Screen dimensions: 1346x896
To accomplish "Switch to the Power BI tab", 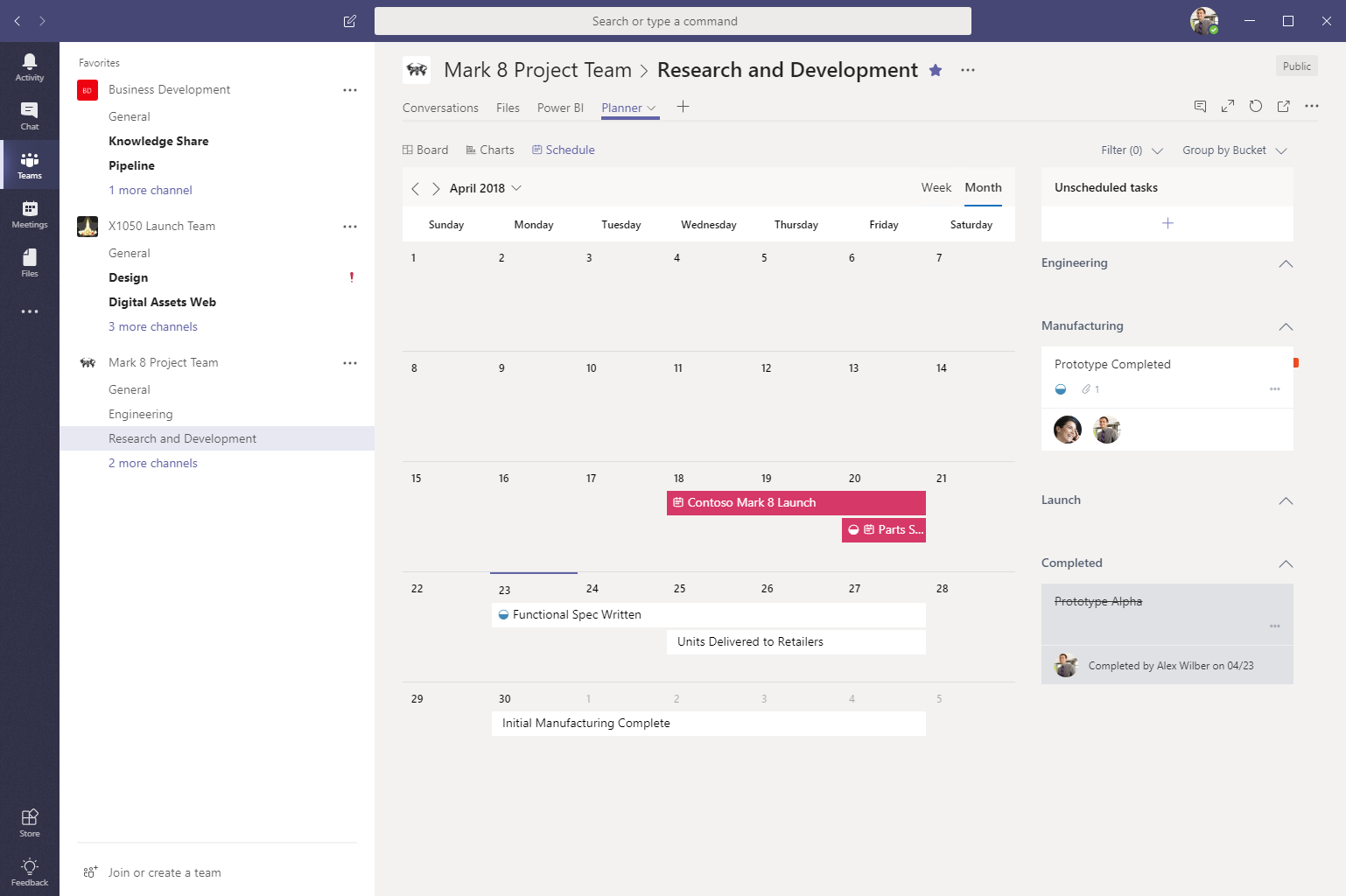I will click(x=560, y=108).
